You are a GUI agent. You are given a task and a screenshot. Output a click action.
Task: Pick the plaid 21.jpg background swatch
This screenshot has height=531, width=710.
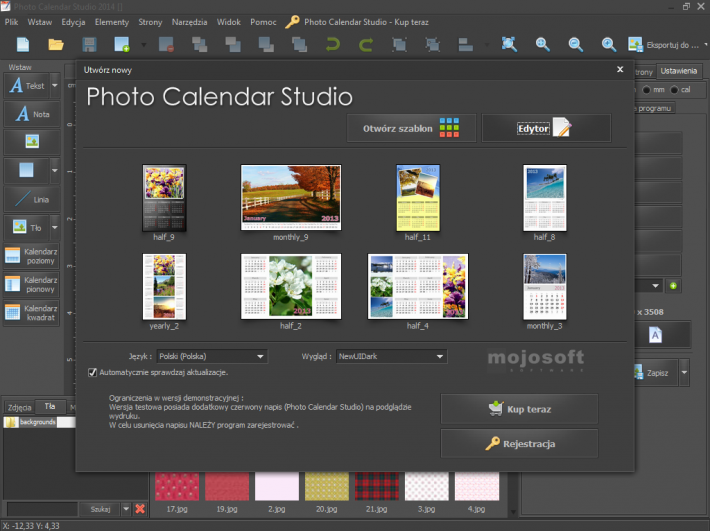click(x=376, y=487)
